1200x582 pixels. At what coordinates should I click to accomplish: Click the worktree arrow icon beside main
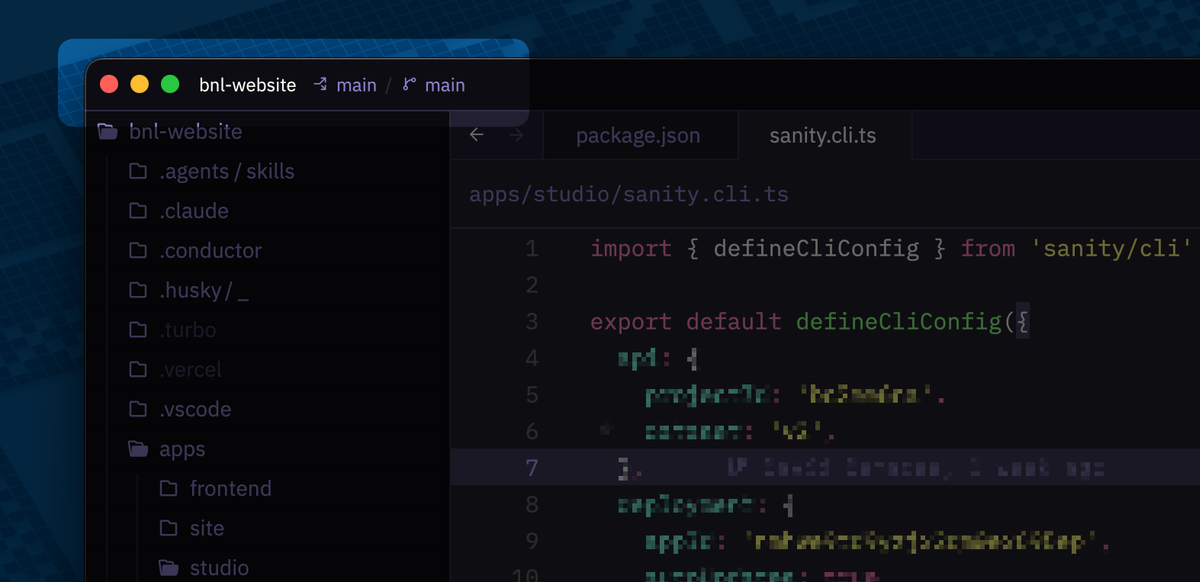[320, 85]
